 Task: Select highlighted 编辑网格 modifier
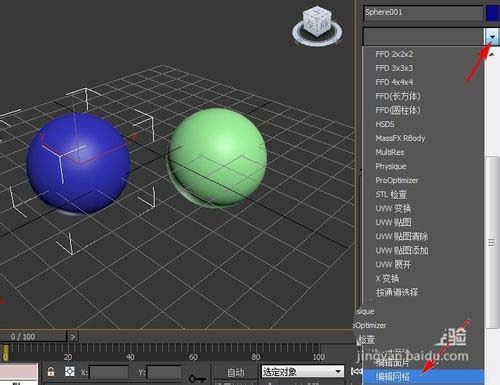click(423, 377)
